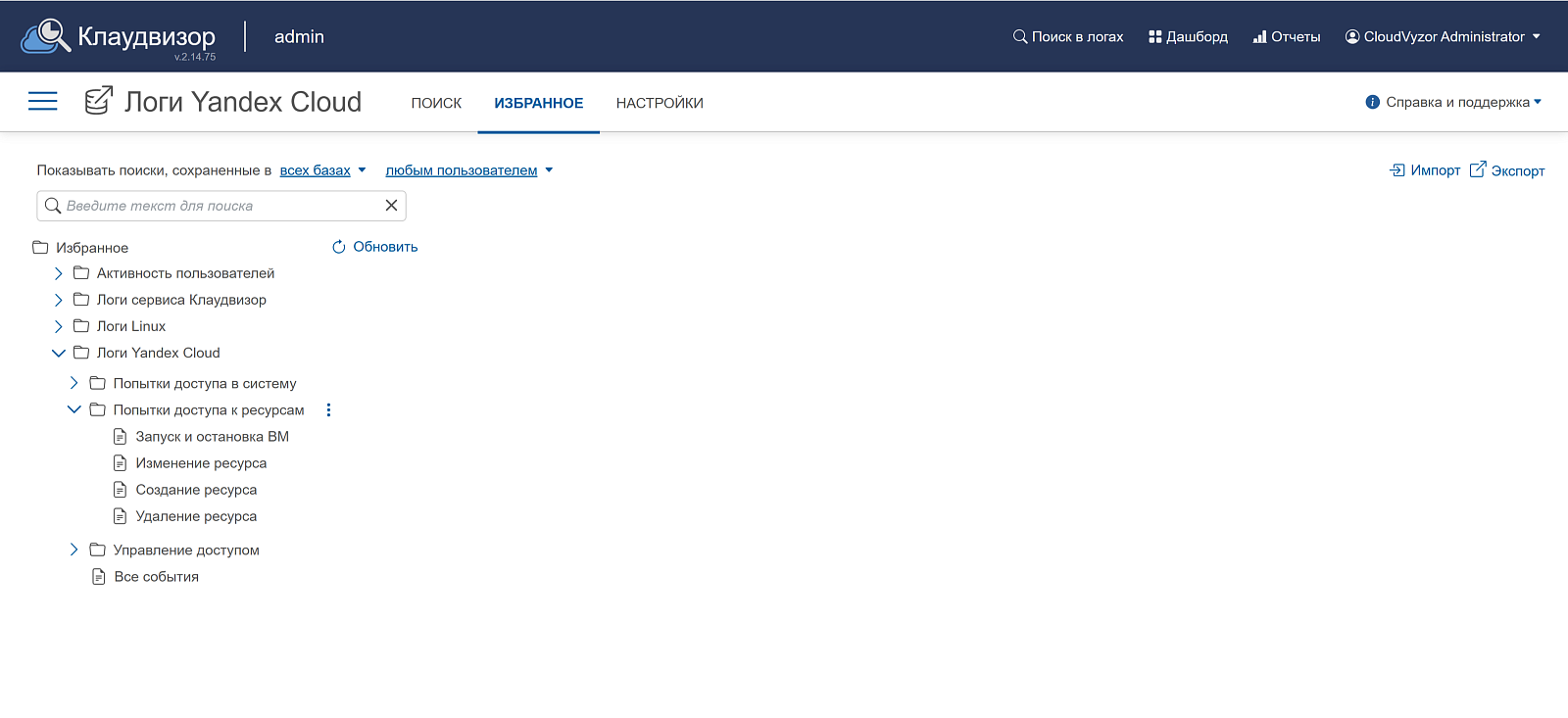Focus the favorites search text field
Image resolution: width=1568 pixels, height=718 pixels.
point(221,206)
